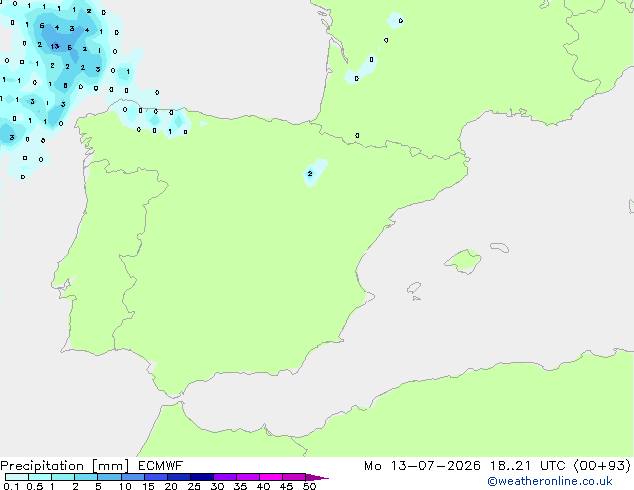Select the 45–50 mm legend swatch
634x490 pixels.
(294, 477)
